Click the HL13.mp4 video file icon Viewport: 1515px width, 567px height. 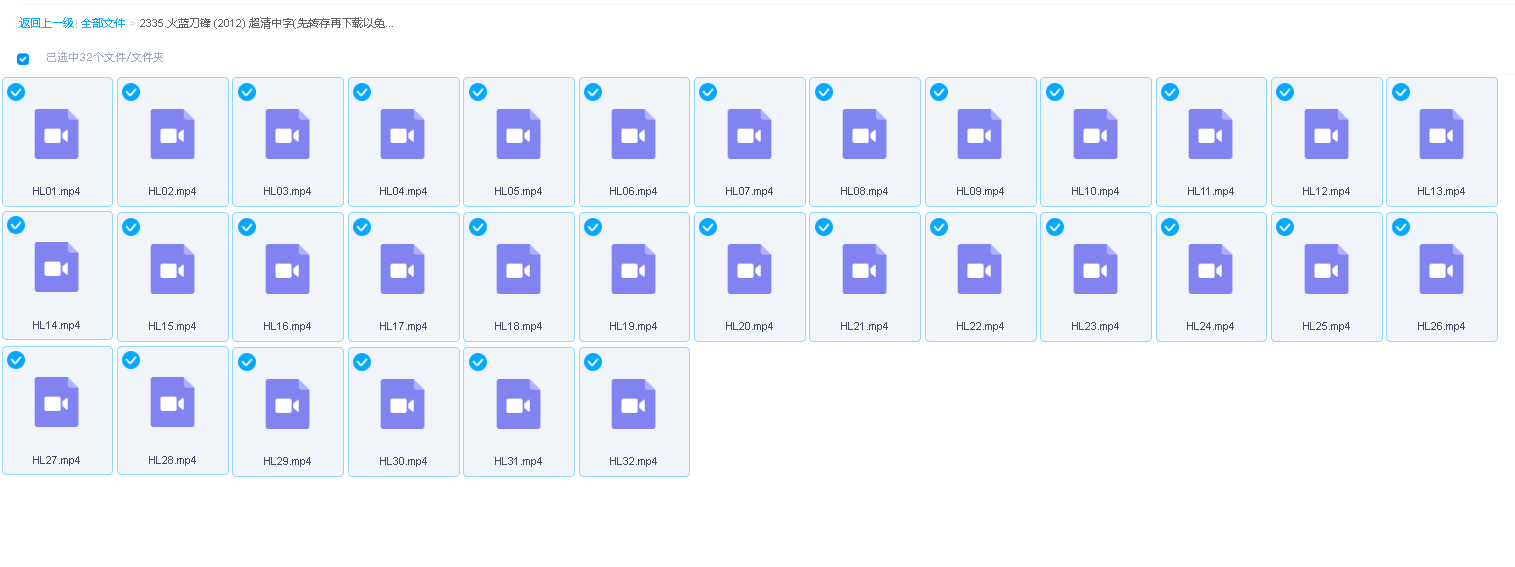tap(1441, 134)
